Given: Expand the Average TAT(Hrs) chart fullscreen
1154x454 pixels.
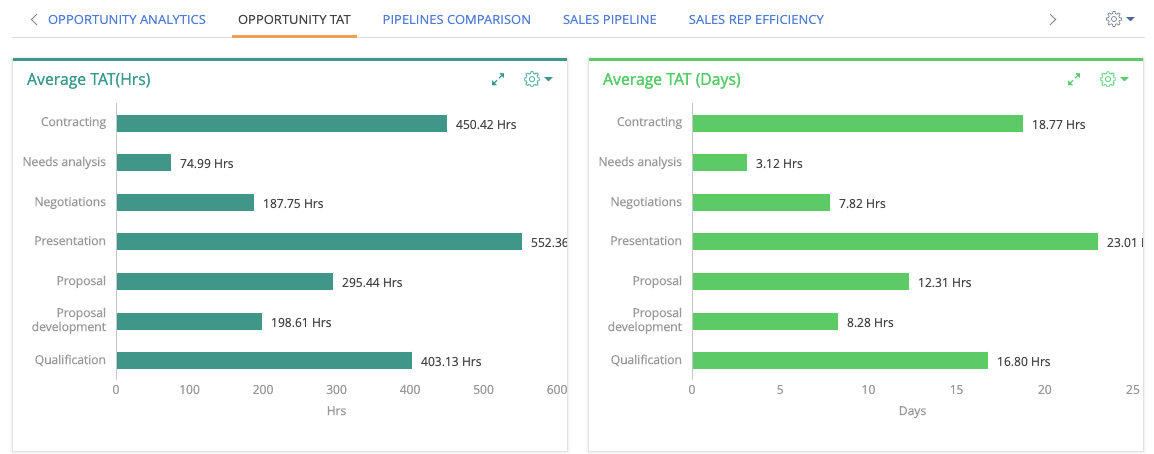Looking at the screenshot, I should point(498,80).
